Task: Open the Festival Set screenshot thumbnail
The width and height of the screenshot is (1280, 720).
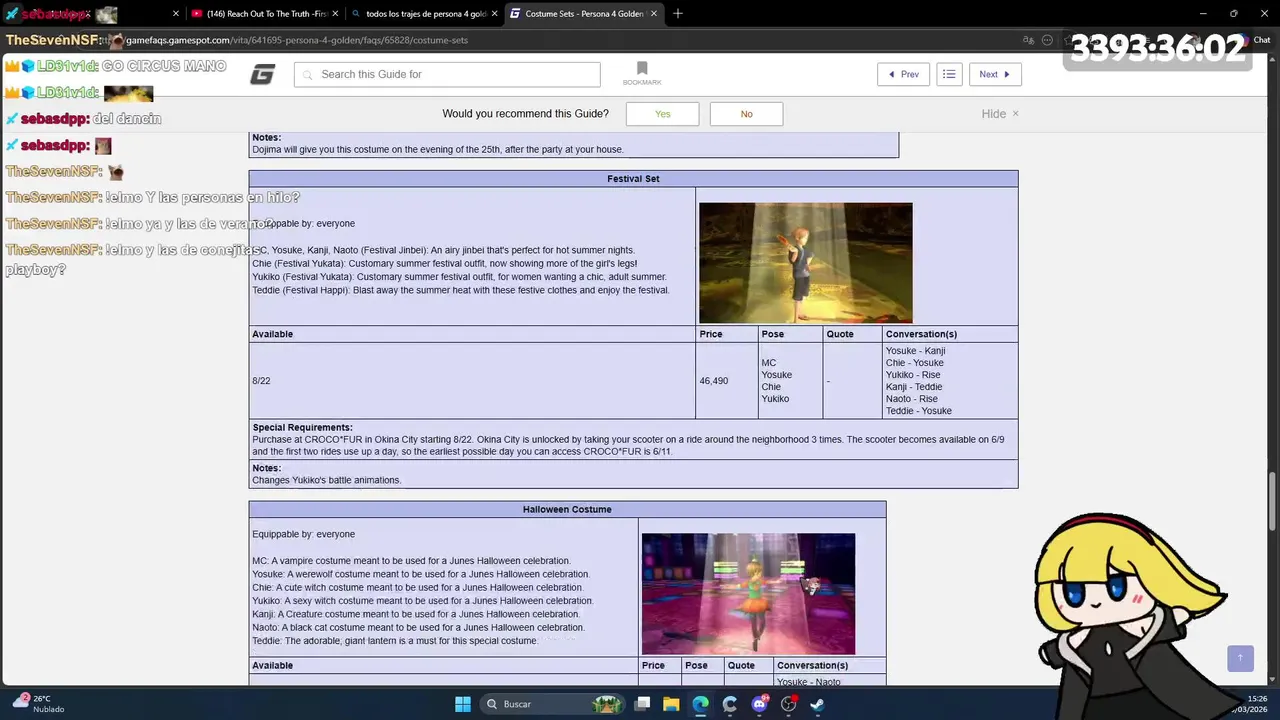Action: point(806,263)
